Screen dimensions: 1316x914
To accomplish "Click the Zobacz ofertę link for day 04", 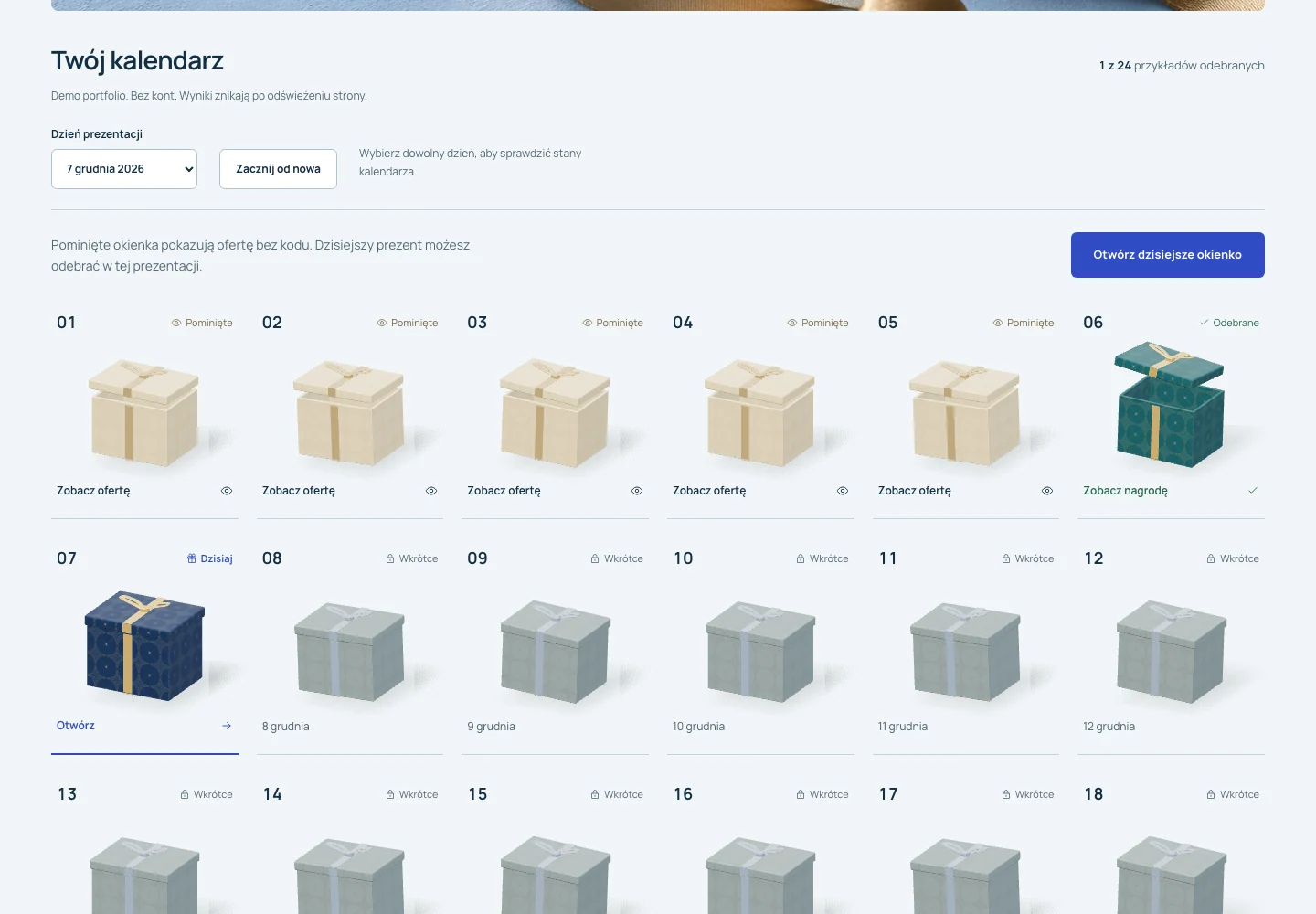I will [709, 491].
